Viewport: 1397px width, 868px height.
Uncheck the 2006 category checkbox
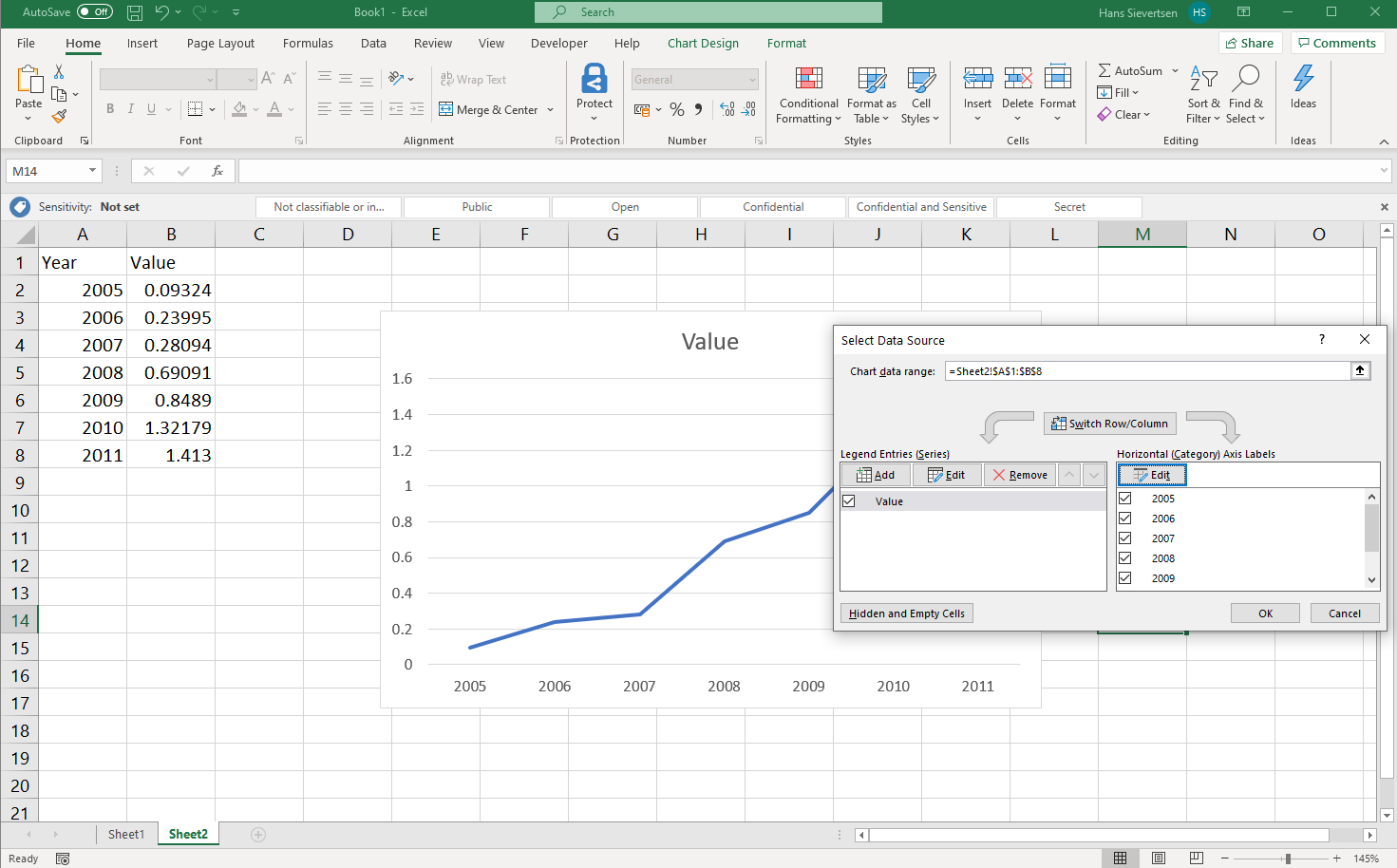(1125, 519)
